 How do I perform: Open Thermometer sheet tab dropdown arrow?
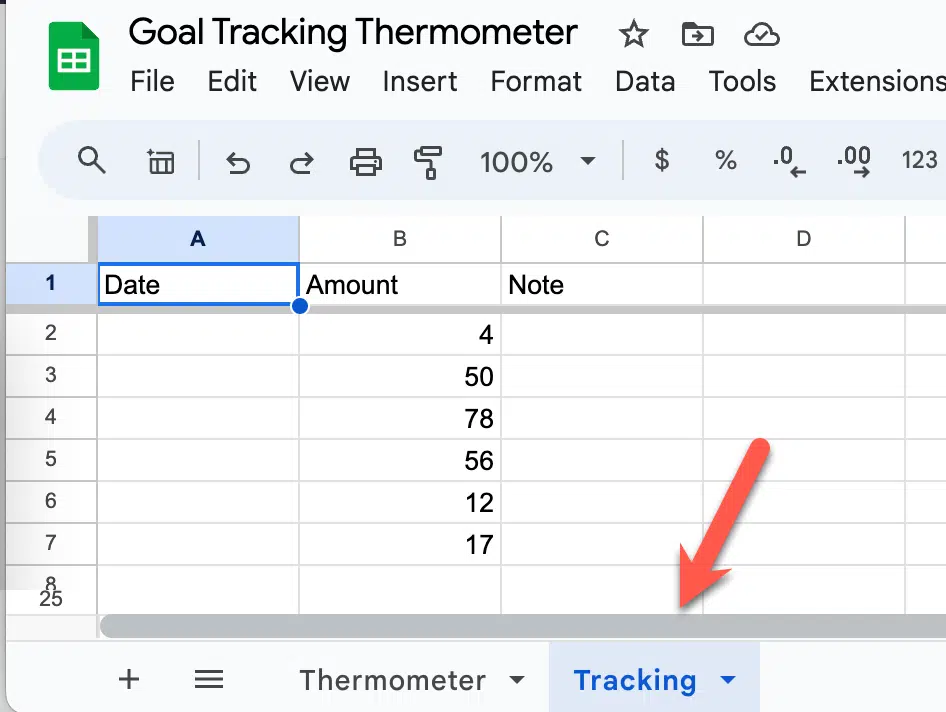click(516, 679)
